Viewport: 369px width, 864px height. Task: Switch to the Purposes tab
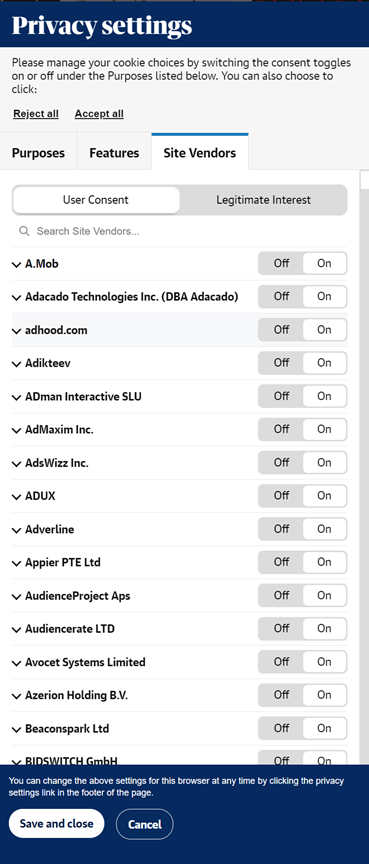pyautogui.click(x=39, y=153)
